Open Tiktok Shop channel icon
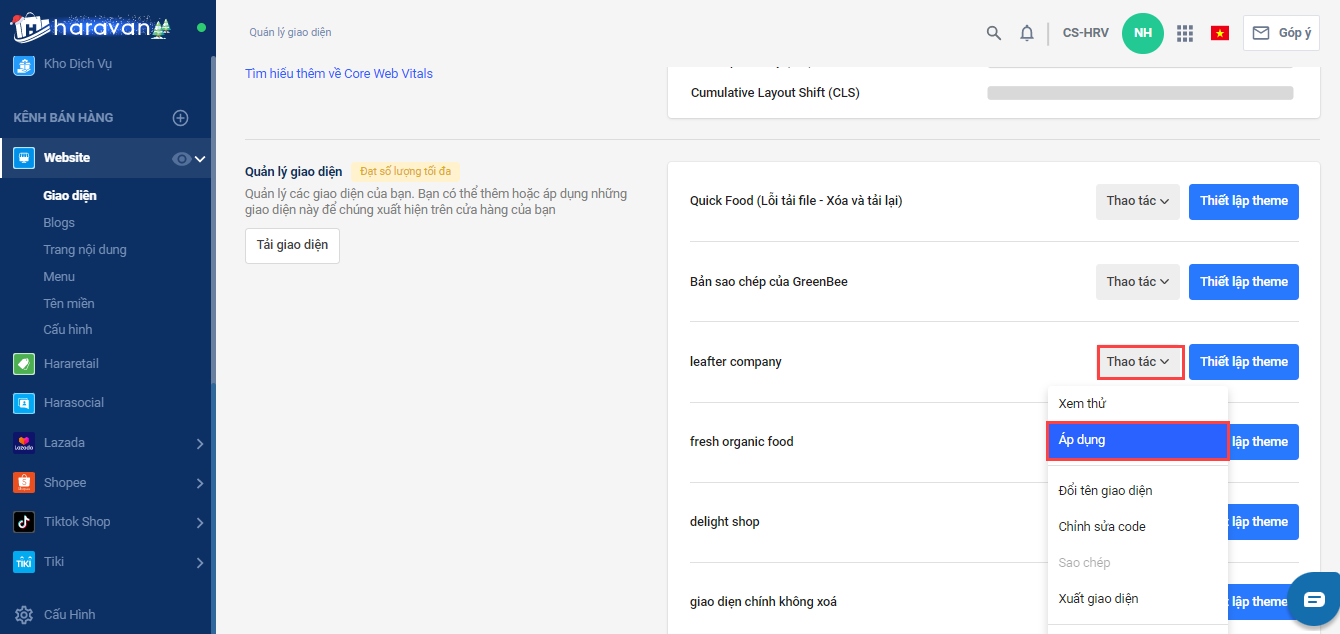Screen dimensions: 1340x634 pyautogui.click(x=24, y=522)
